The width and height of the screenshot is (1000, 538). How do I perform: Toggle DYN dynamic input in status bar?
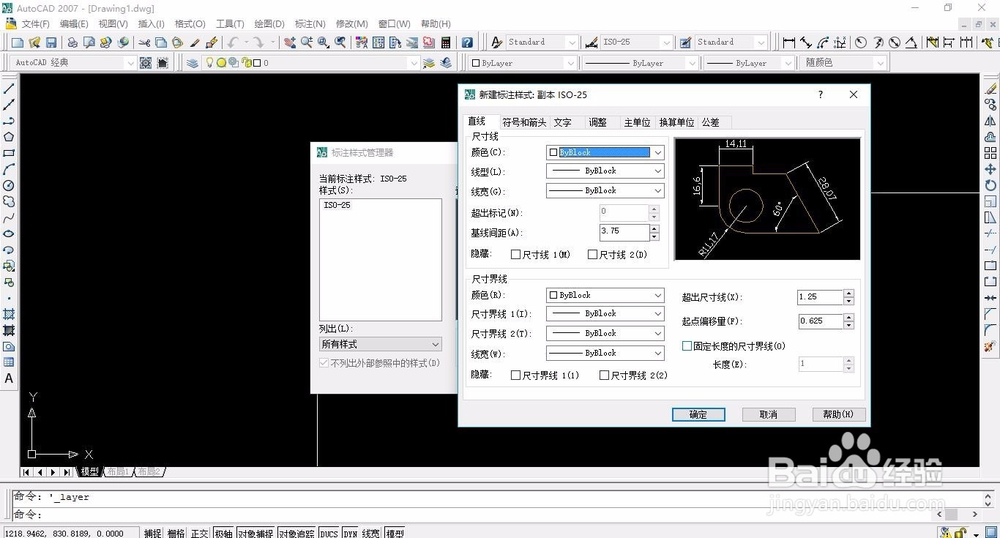(350, 533)
